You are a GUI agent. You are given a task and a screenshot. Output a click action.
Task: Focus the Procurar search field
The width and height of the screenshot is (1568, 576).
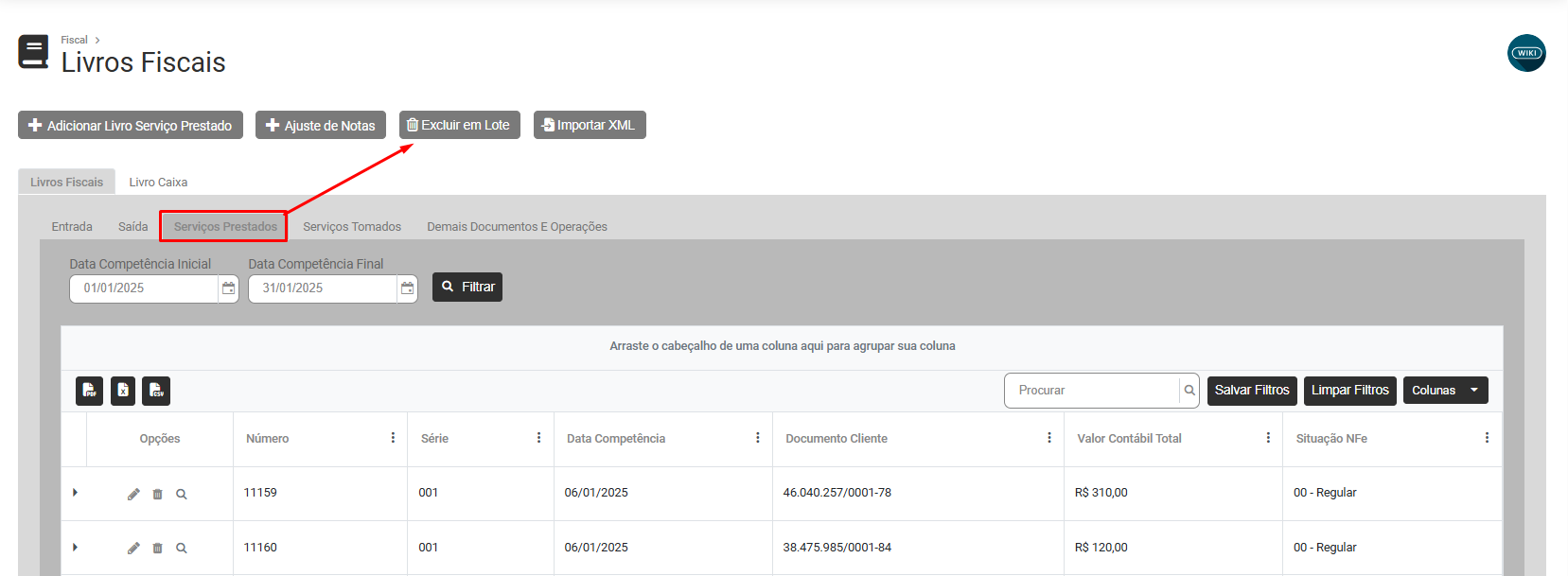click(1093, 391)
